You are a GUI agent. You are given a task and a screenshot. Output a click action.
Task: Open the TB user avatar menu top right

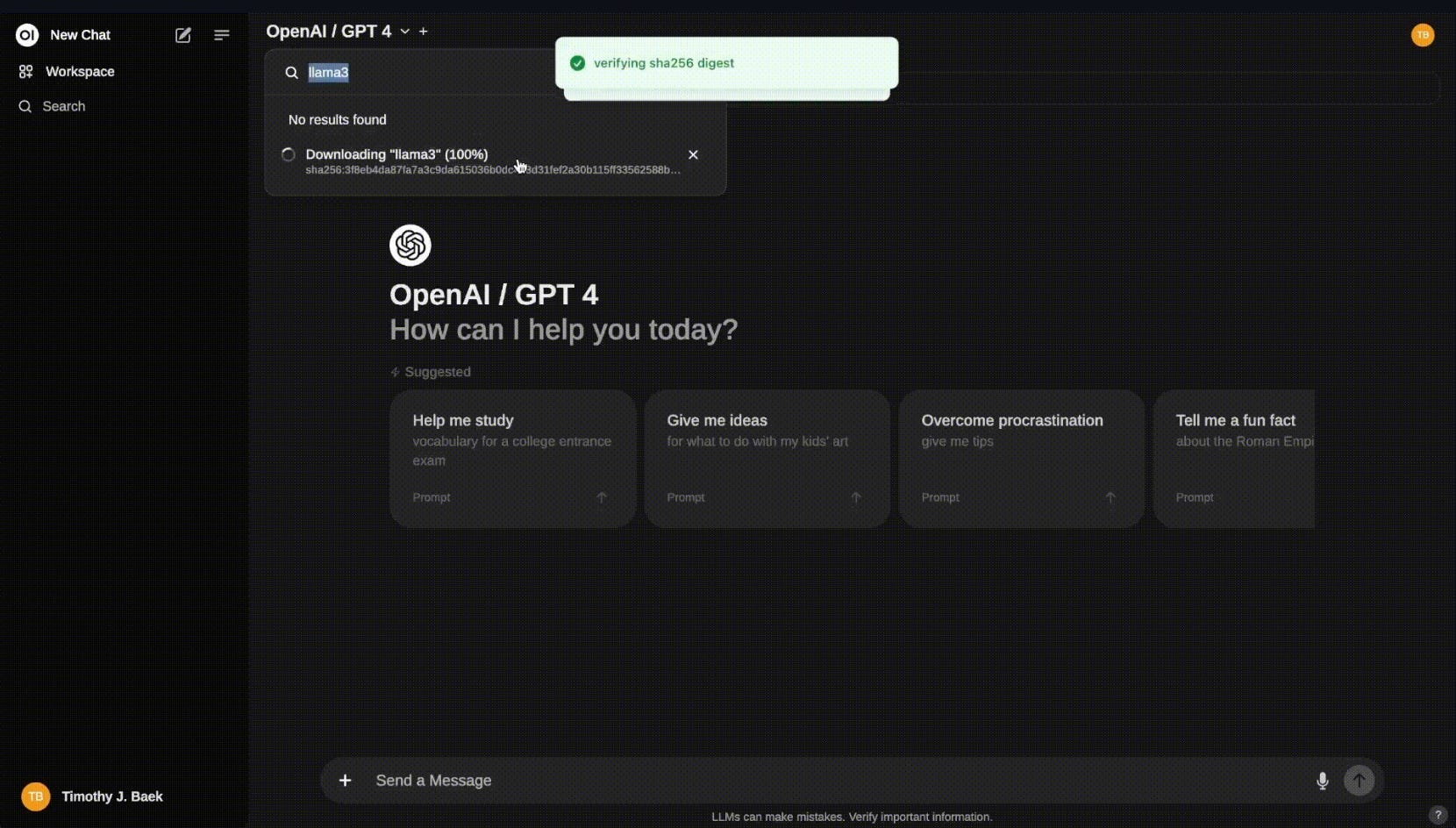(x=1423, y=35)
